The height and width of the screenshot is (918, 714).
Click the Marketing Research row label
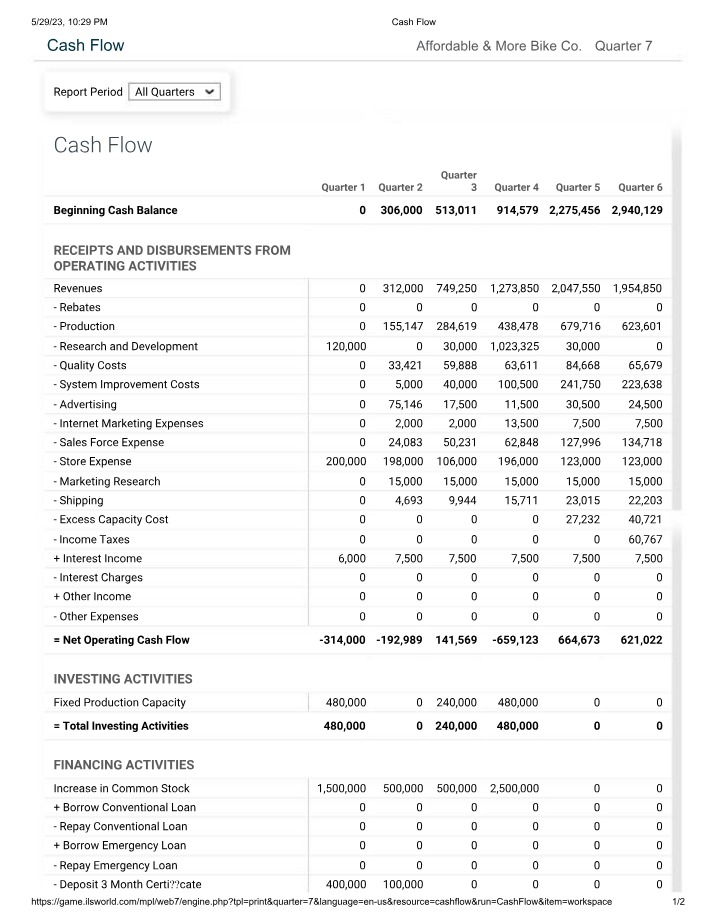point(107,481)
